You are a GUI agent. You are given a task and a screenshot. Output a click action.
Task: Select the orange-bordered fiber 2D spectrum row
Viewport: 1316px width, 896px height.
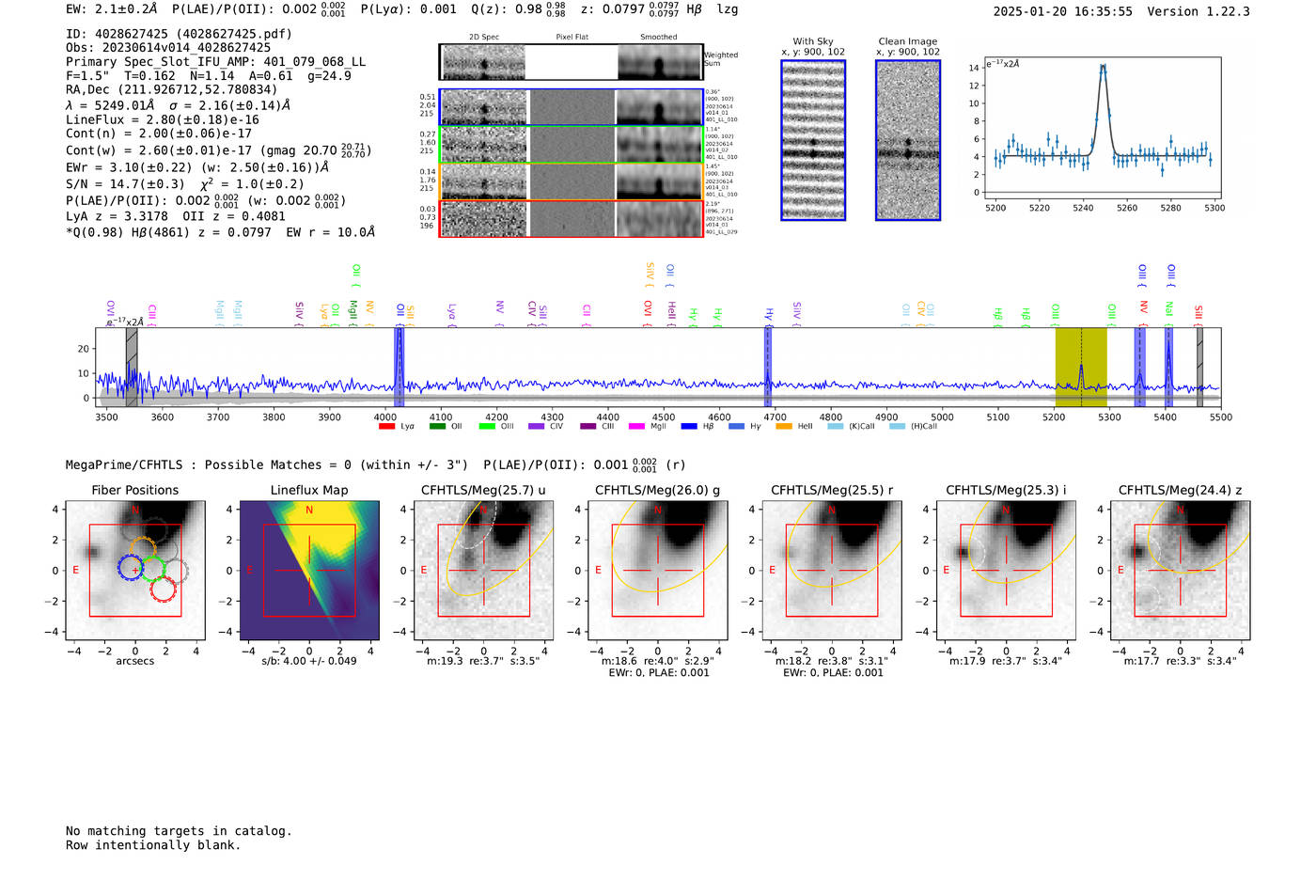pyautogui.click(x=571, y=181)
